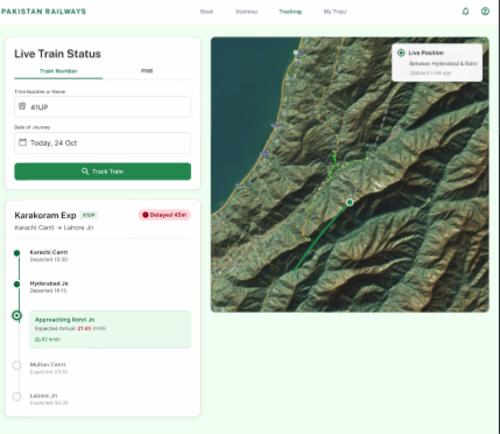Select the Karachi Cantt timeline dot

click(x=17, y=253)
